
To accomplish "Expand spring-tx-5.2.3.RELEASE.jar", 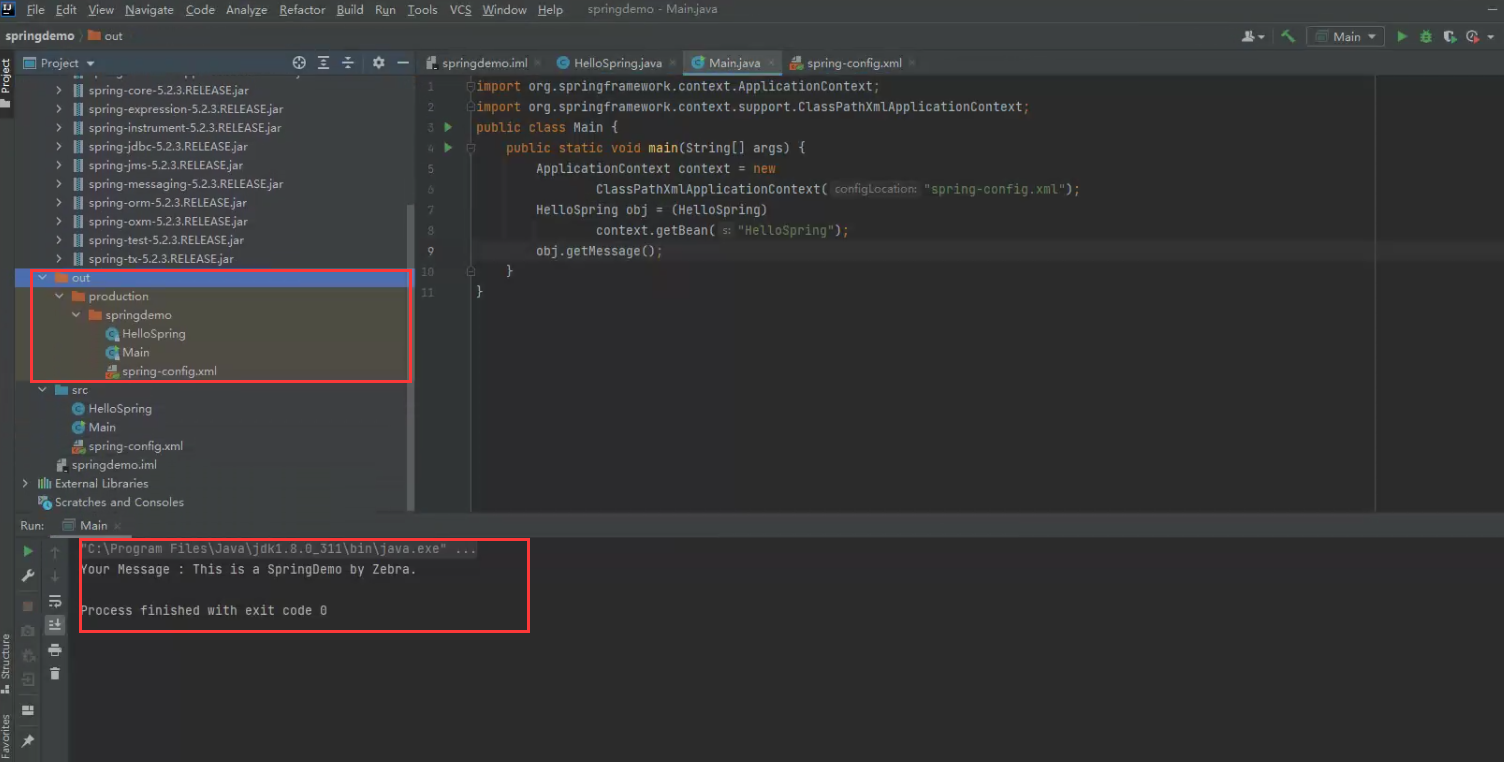I will tap(60, 259).
